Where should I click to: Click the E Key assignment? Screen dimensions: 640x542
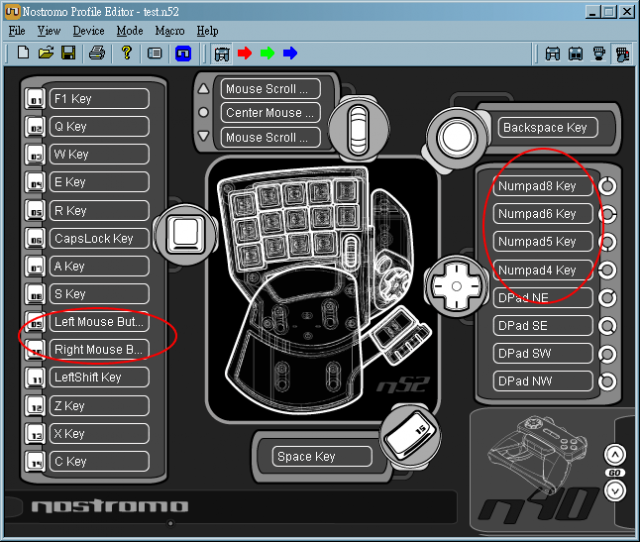99,182
